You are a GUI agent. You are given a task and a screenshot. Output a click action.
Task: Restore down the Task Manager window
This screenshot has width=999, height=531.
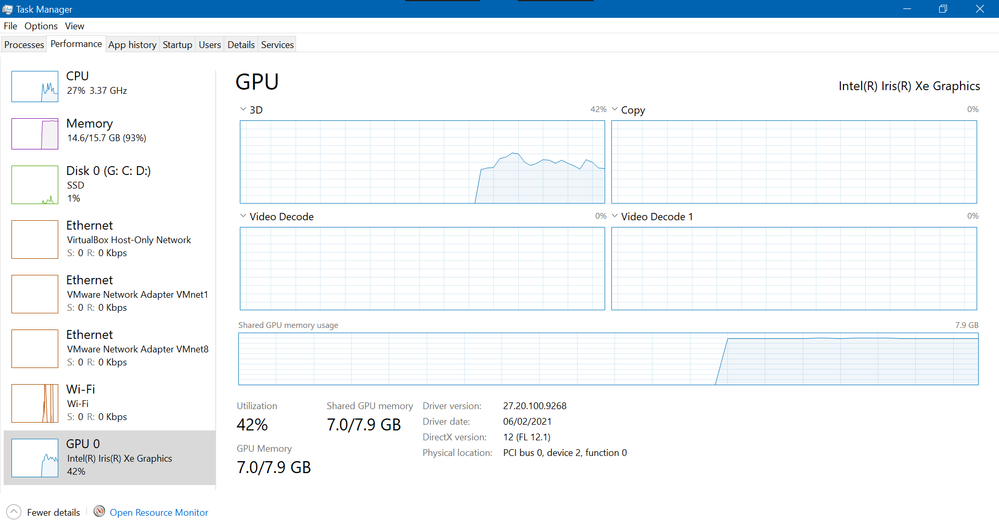943,9
